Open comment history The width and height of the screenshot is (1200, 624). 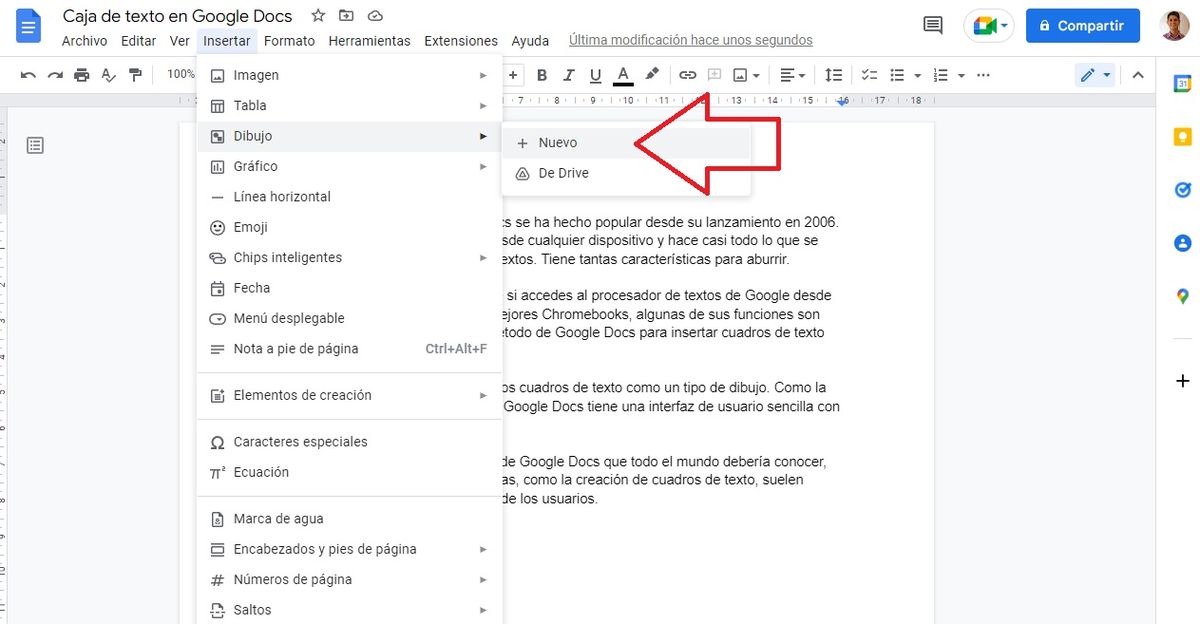tap(933, 26)
